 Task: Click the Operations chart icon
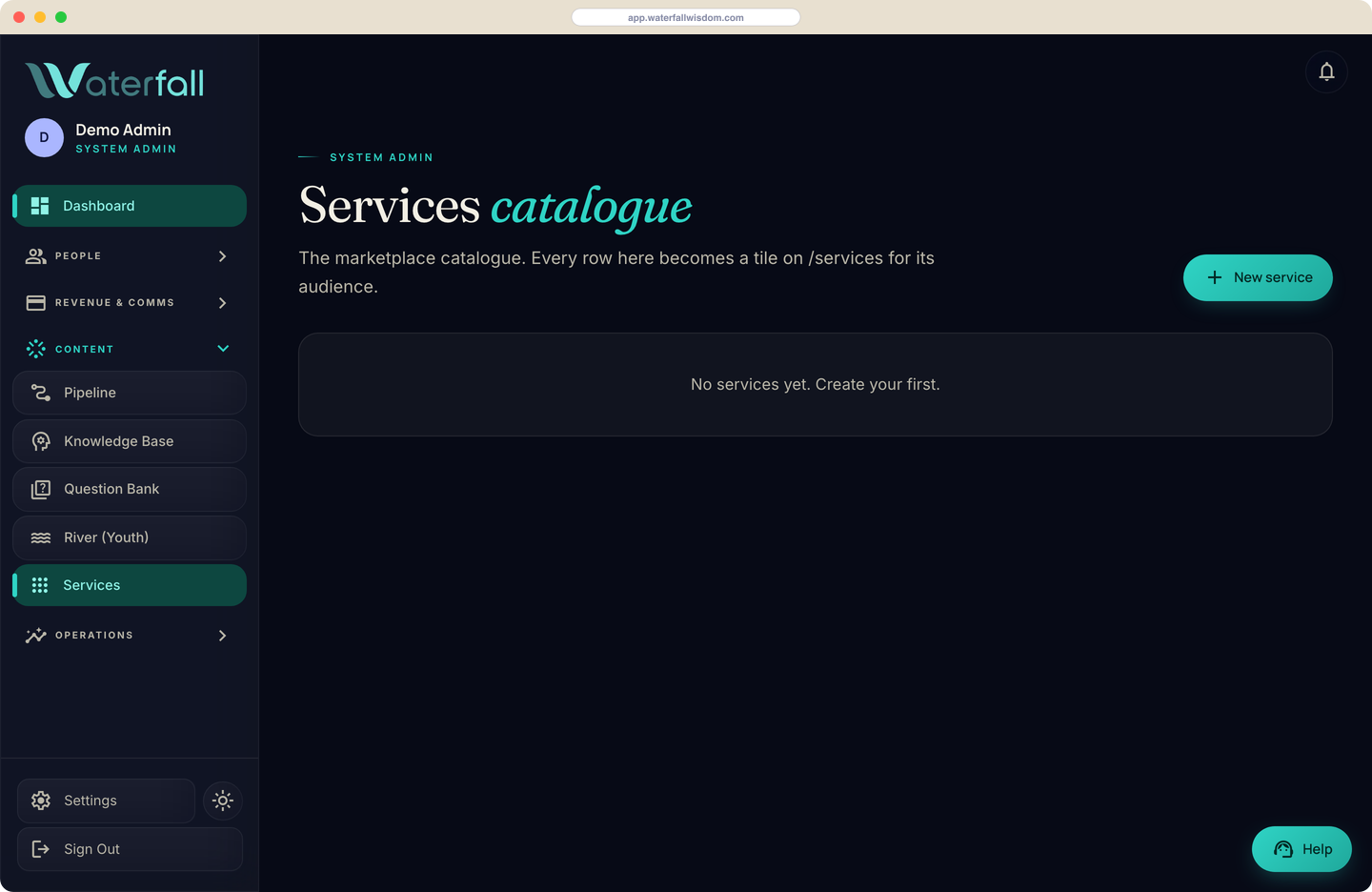(36, 636)
